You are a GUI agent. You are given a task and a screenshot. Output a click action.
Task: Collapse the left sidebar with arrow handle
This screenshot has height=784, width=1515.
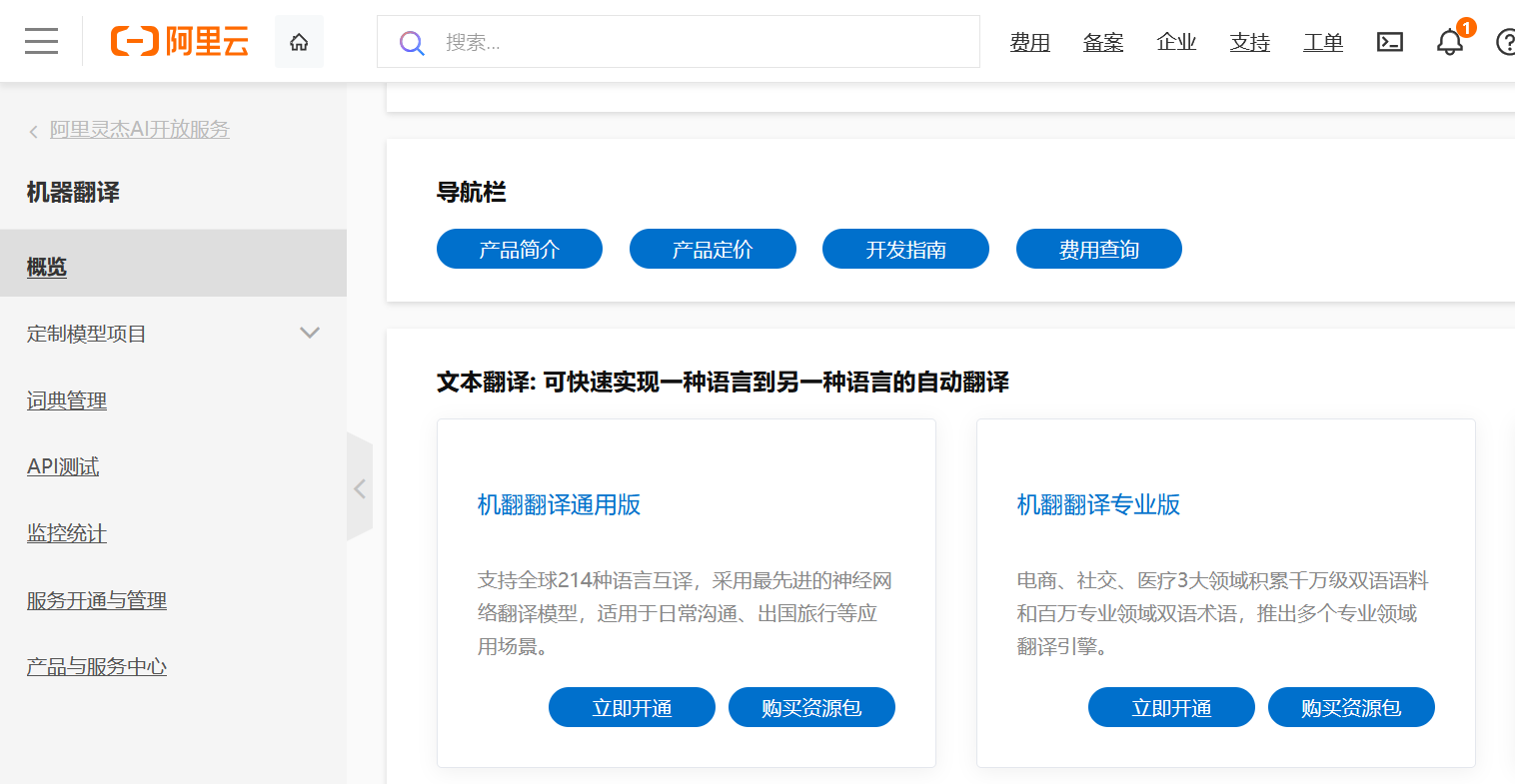(x=360, y=488)
